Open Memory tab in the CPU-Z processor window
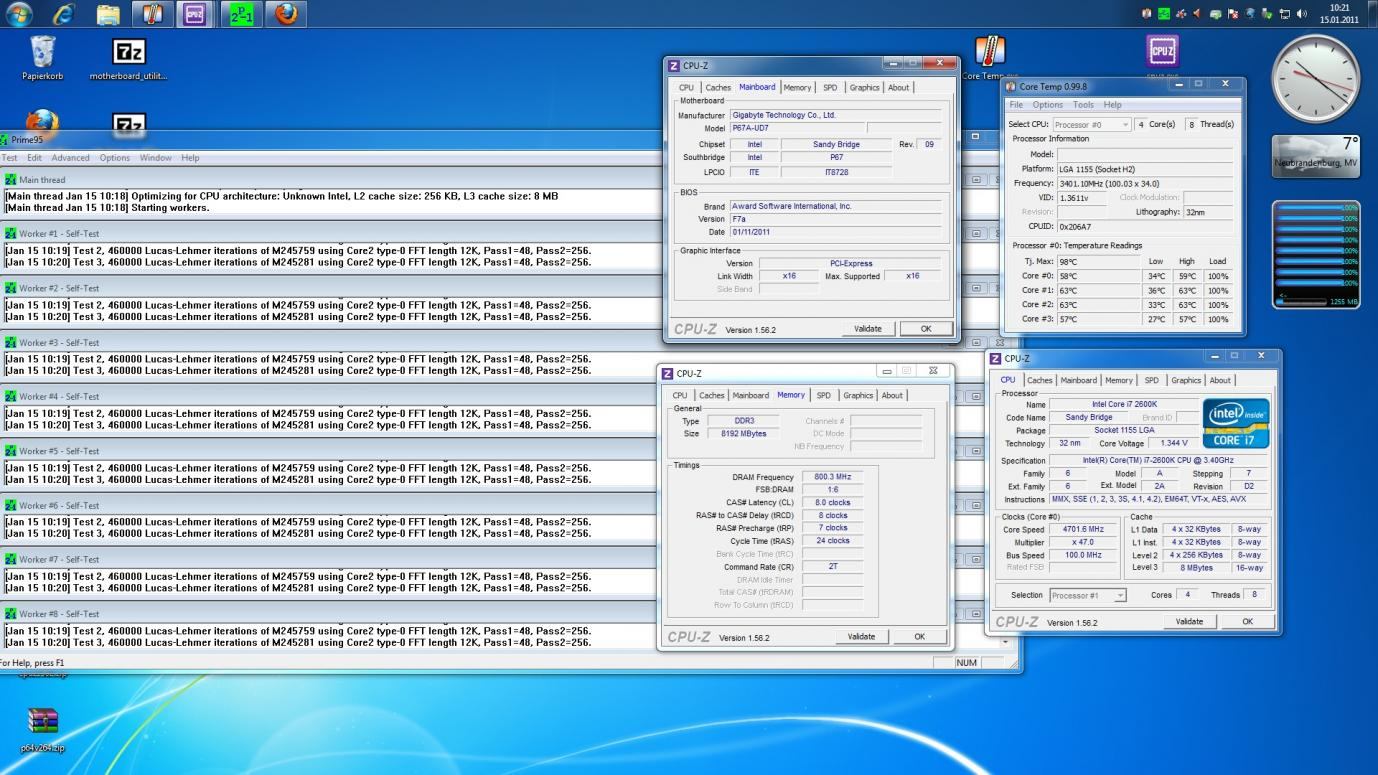Image resolution: width=1378 pixels, height=775 pixels. click(1119, 381)
